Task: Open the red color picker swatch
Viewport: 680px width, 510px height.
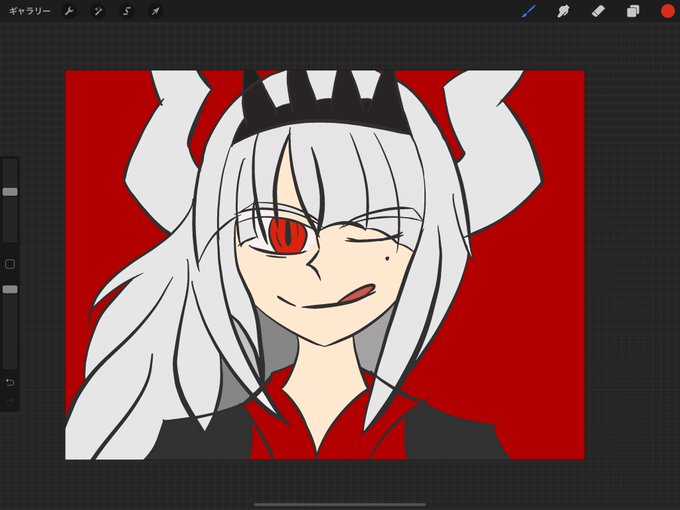Action: [x=668, y=11]
